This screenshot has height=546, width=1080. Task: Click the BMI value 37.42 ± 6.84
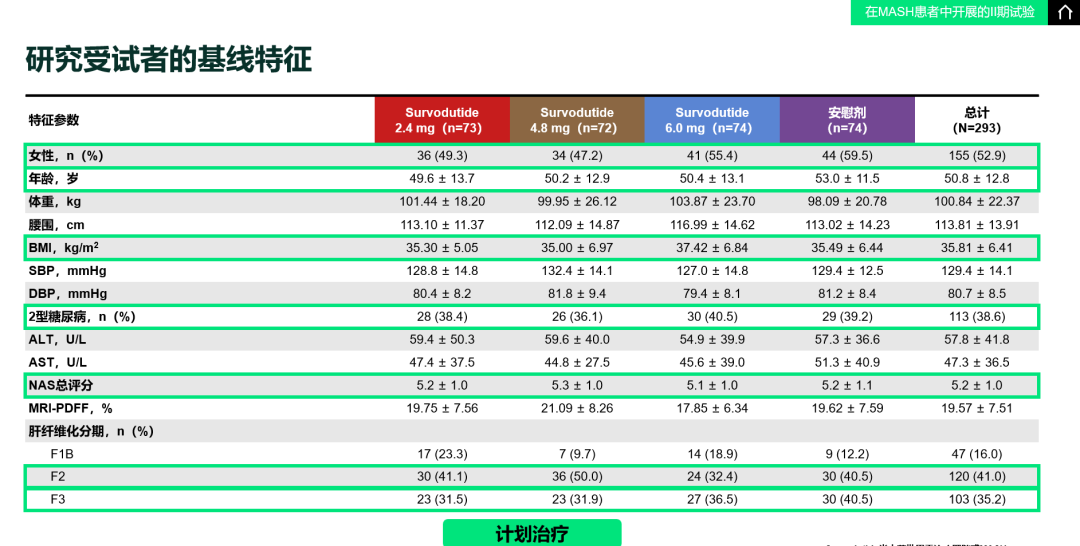tap(712, 247)
